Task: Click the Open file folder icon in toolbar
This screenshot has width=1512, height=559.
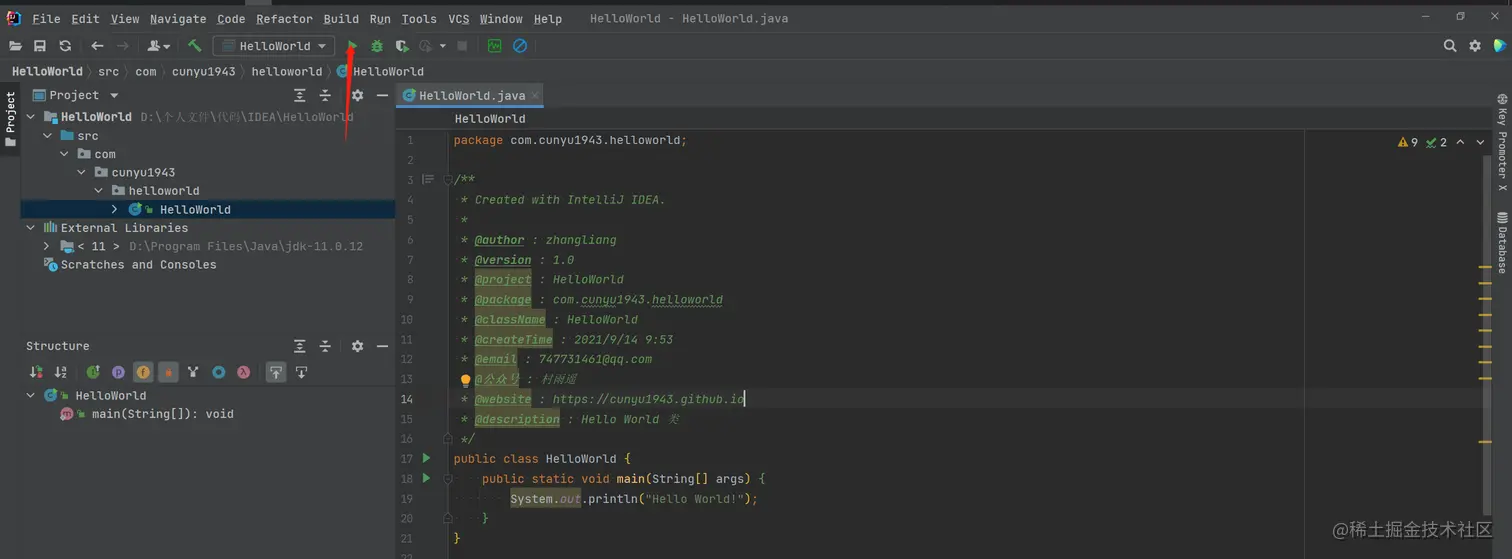Action: click(x=15, y=46)
